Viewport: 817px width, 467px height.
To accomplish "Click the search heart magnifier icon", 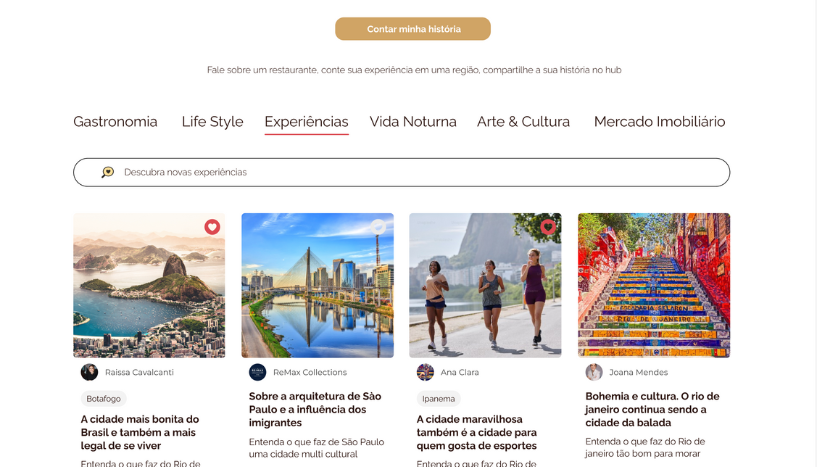I will [x=108, y=172].
